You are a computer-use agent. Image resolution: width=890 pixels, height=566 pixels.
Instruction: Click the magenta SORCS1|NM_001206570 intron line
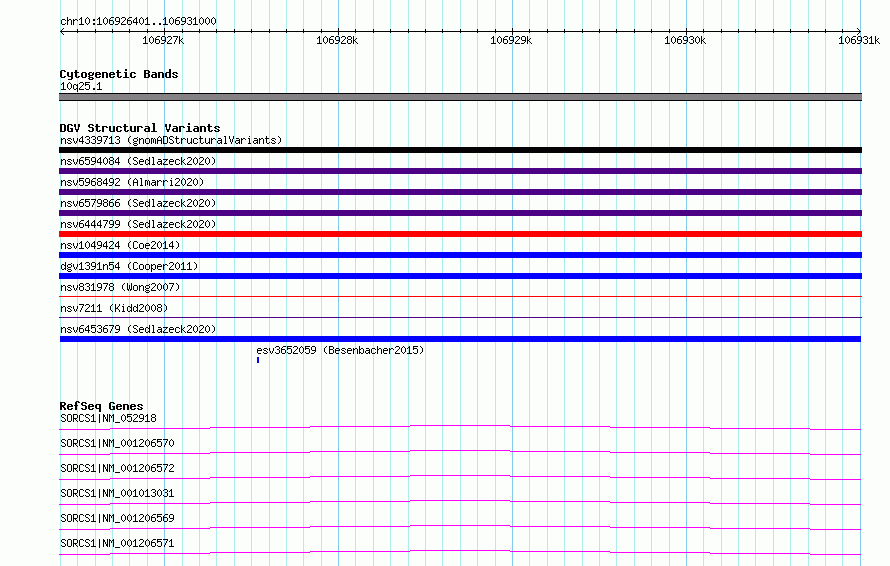click(x=460, y=452)
